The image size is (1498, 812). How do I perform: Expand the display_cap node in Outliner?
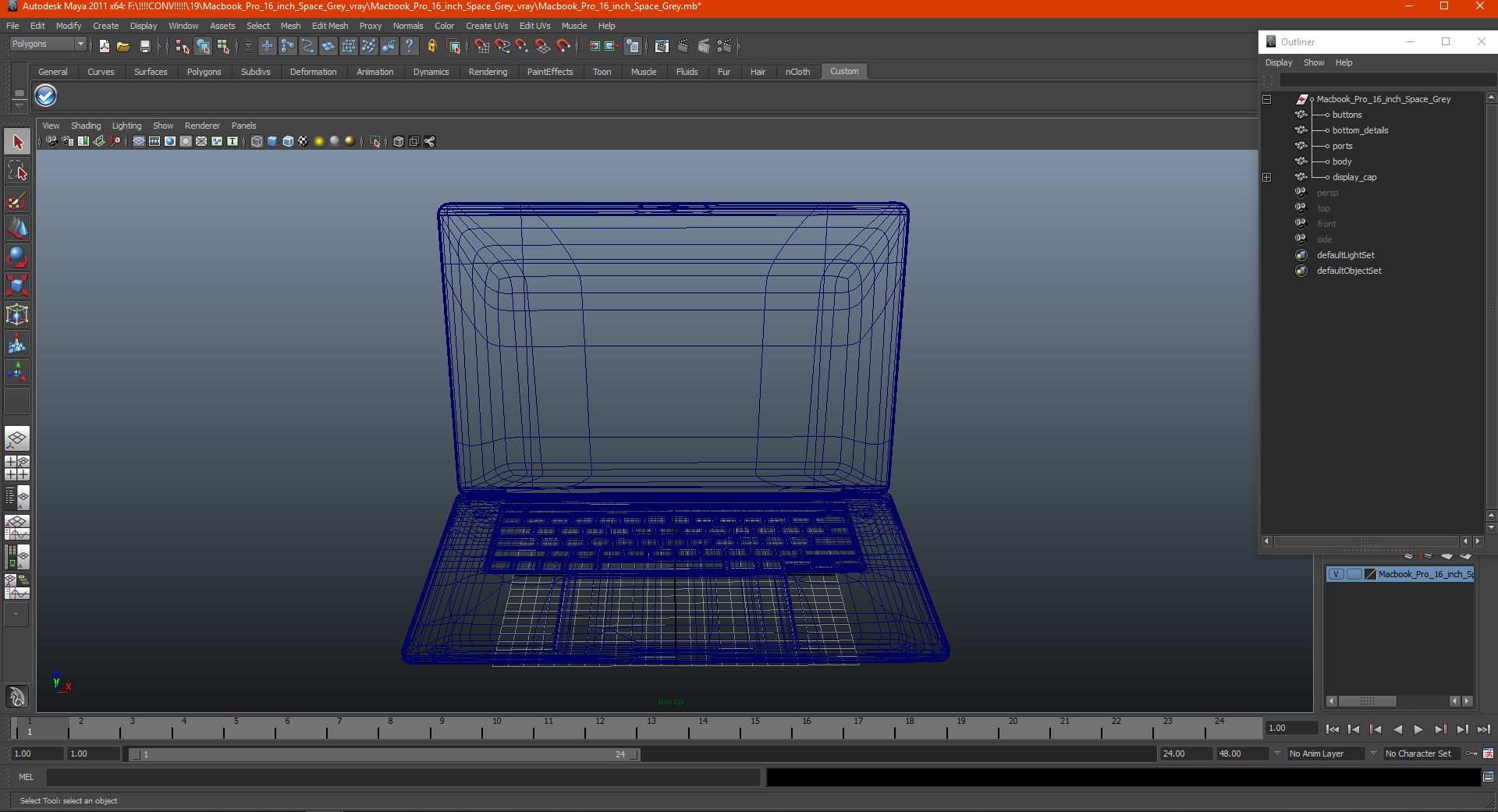1267,178
